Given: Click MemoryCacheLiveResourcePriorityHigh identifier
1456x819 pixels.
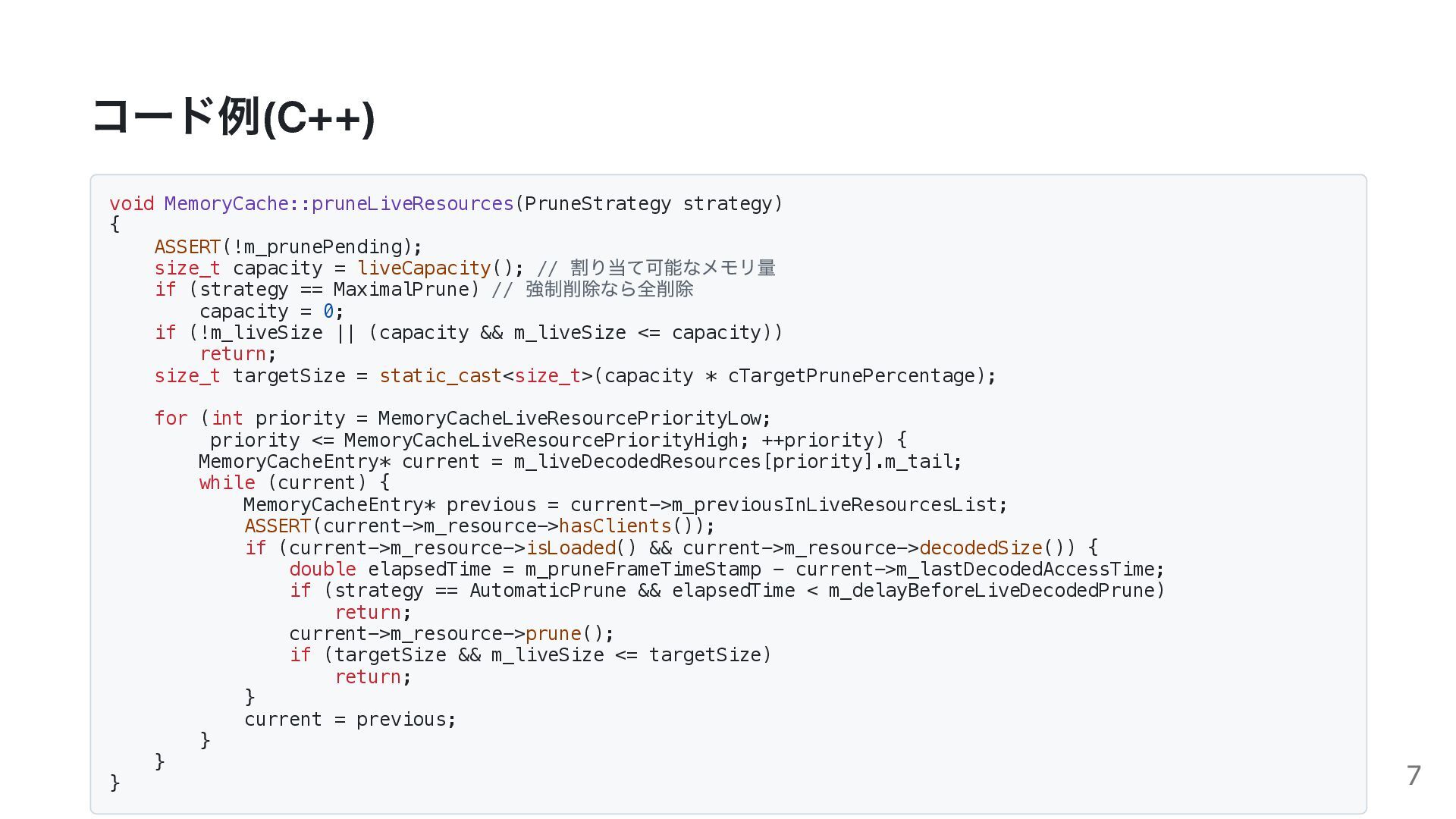Looking at the screenshot, I should [x=541, y=440].
